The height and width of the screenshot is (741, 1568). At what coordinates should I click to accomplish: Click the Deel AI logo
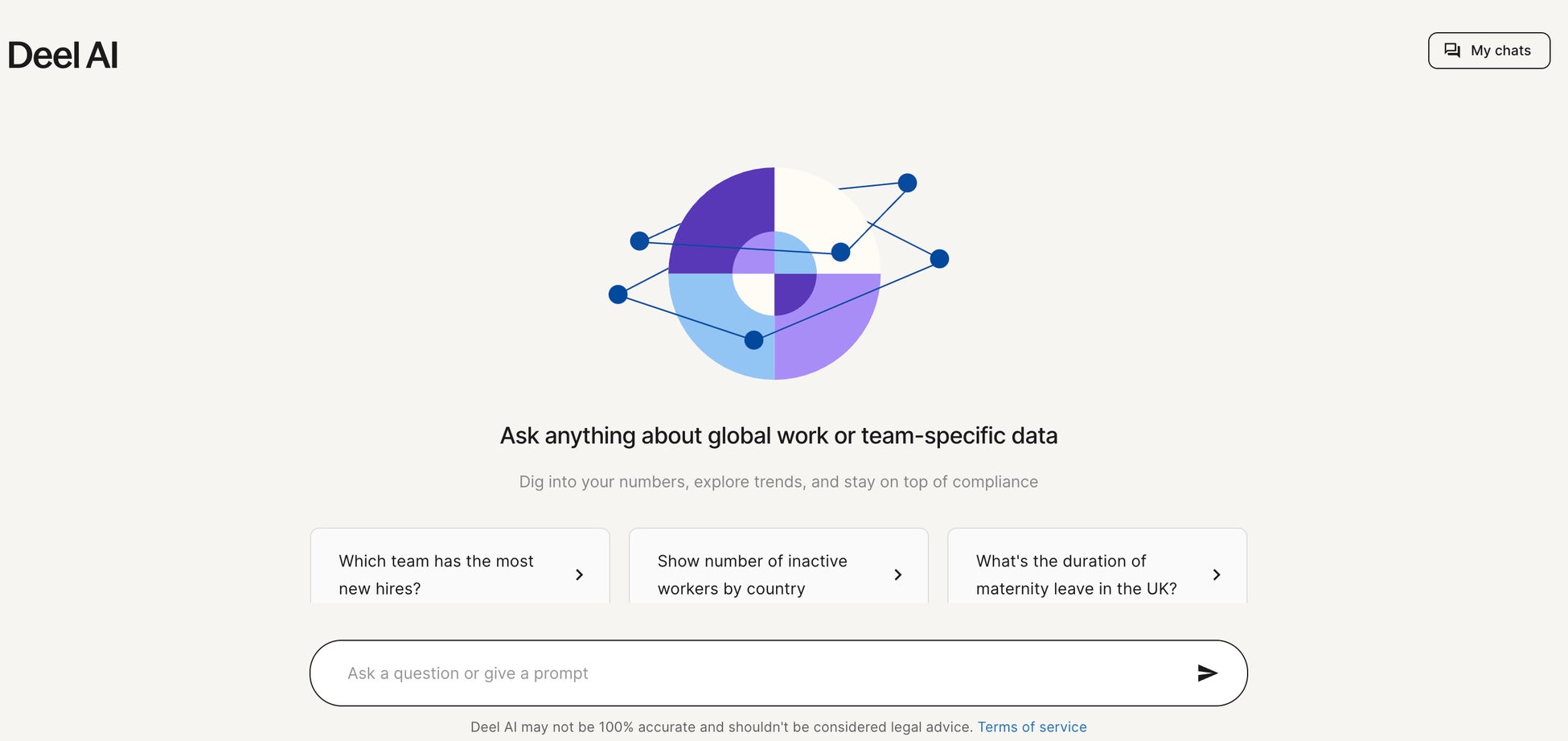tap(63, 56)
